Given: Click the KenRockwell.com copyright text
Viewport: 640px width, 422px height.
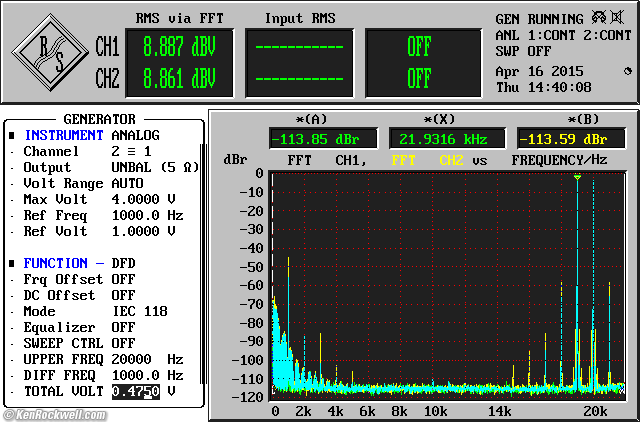Looking at the screenshot, I should [x=55, y=415].
